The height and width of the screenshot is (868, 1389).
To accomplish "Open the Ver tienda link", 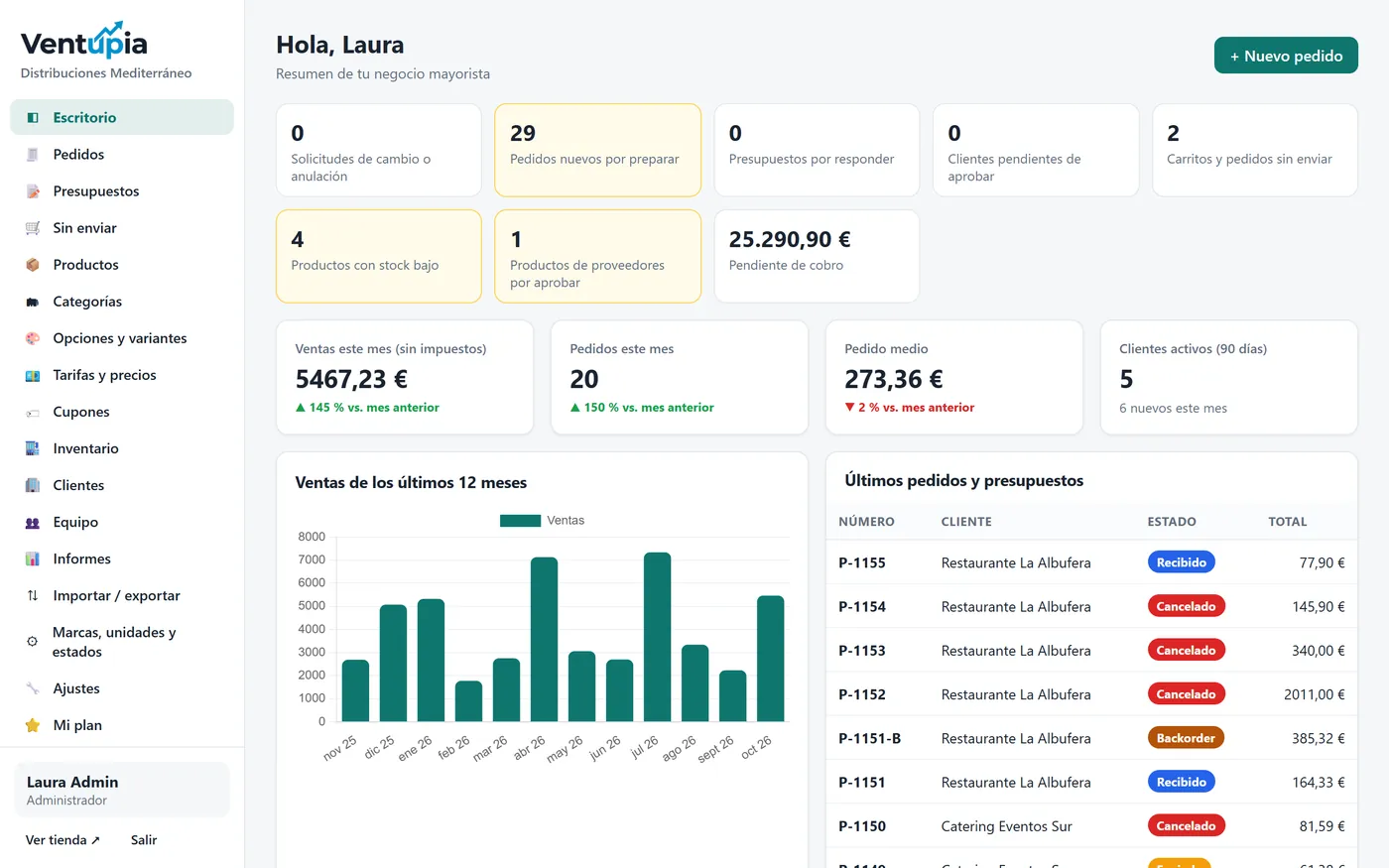I will (x=63, y=839).
